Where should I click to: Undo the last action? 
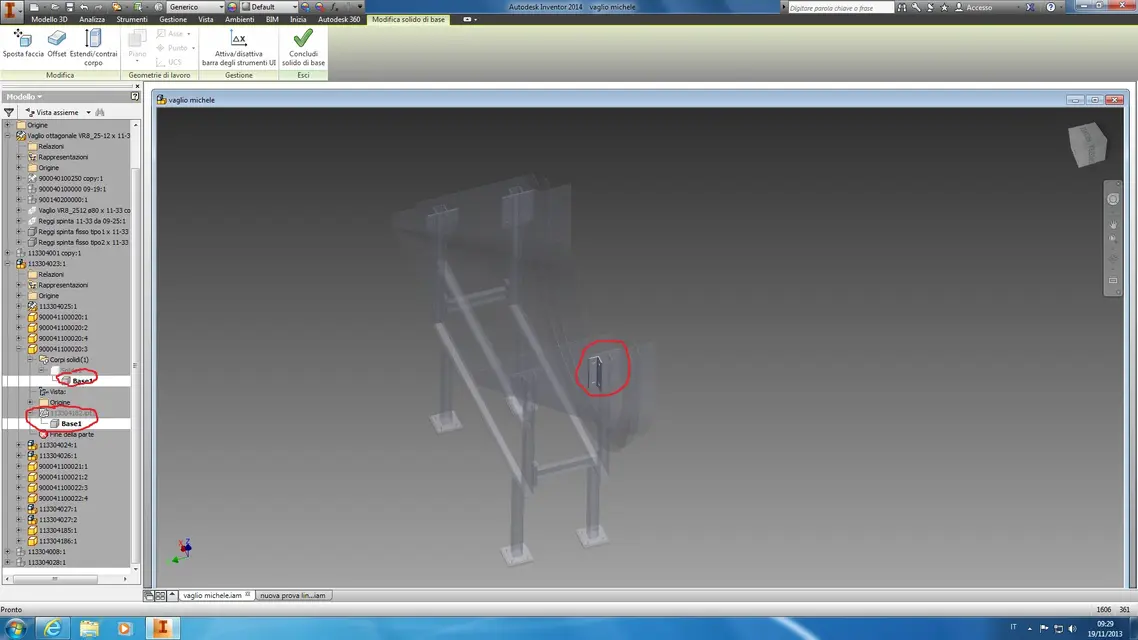pos(84,7)
